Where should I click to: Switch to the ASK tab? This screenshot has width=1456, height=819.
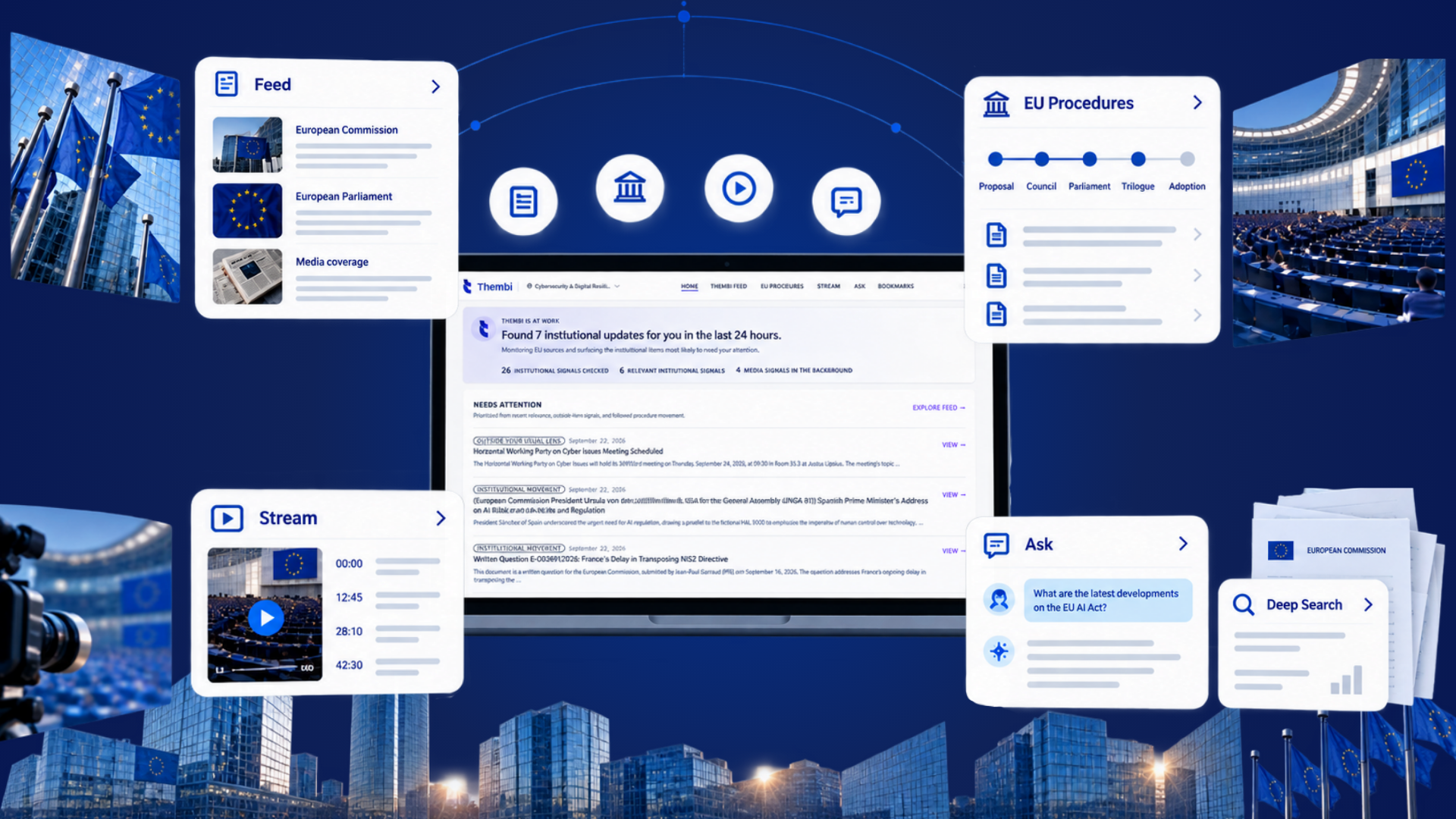click(859, 287)
